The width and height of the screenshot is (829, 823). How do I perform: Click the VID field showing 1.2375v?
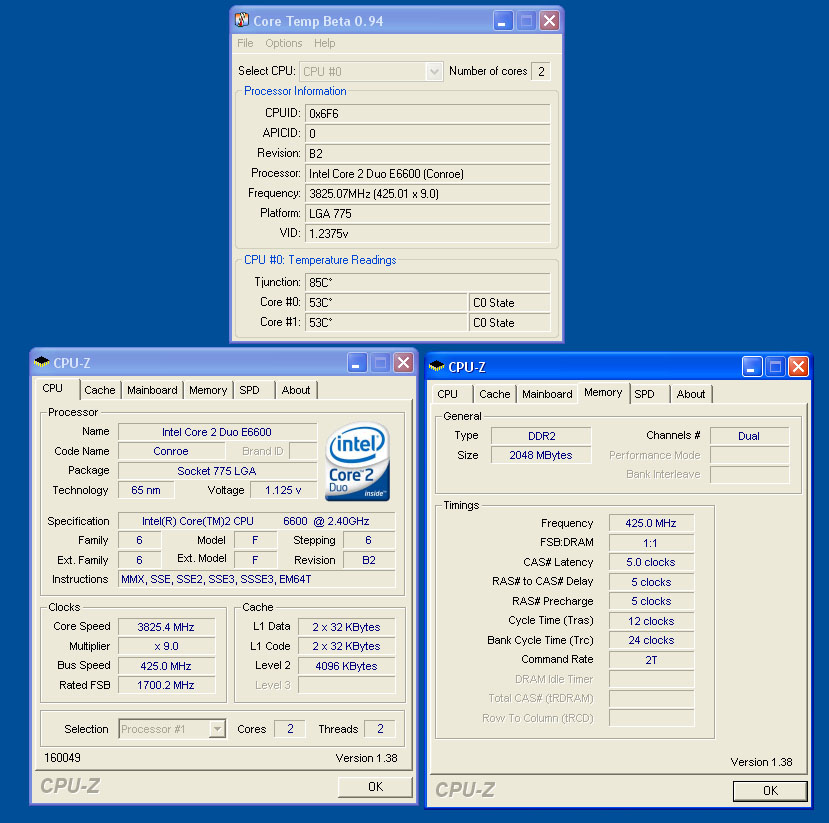pos(428,234)
